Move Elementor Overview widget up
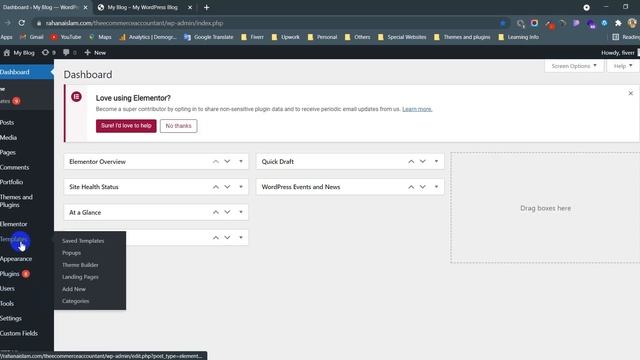This screenshot has height=360, width=640. 216,162
